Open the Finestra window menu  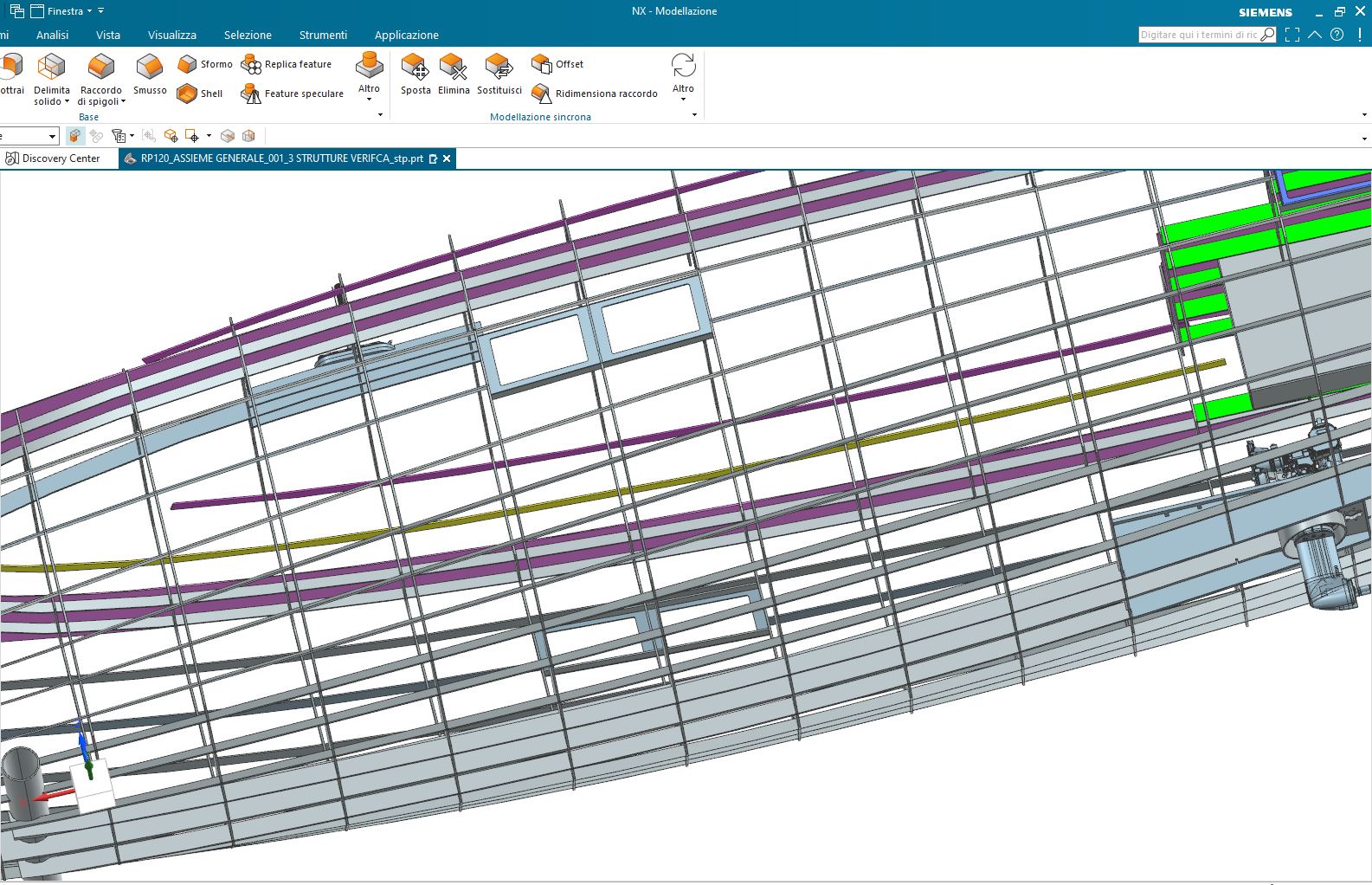(66, 11)
